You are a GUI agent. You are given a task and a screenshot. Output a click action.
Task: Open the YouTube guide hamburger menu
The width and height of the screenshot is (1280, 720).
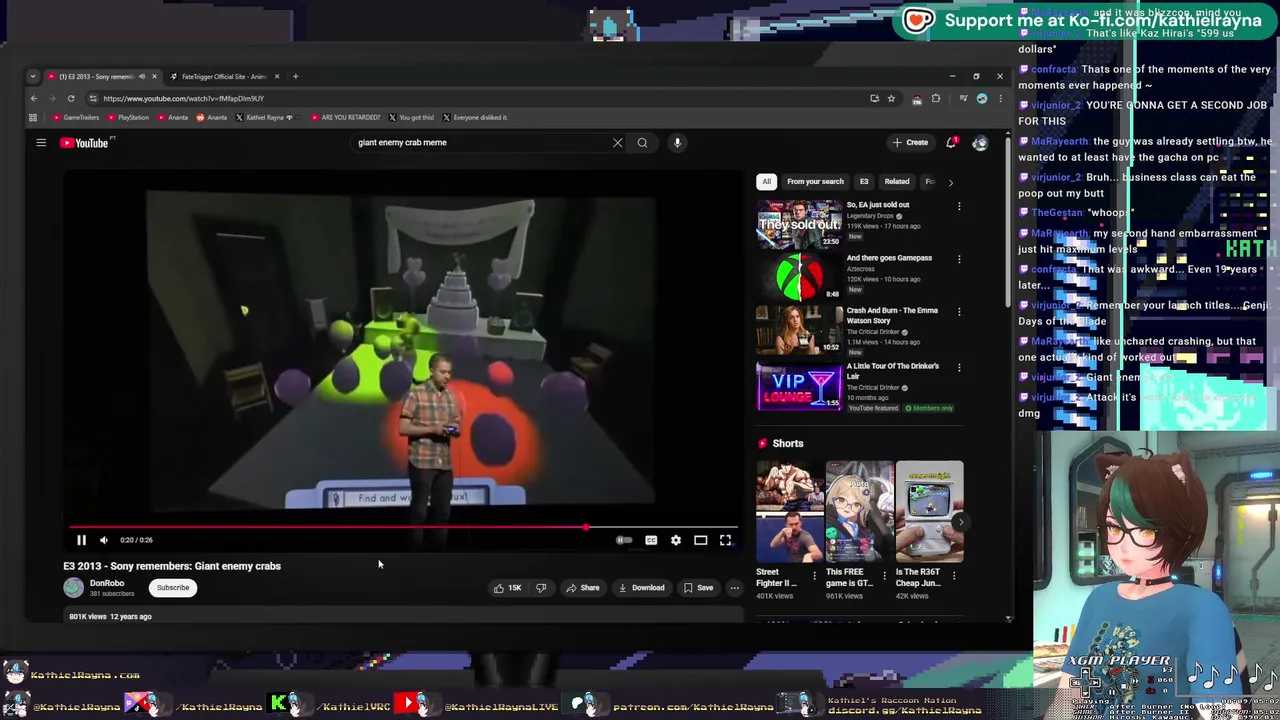click(41, 143)
